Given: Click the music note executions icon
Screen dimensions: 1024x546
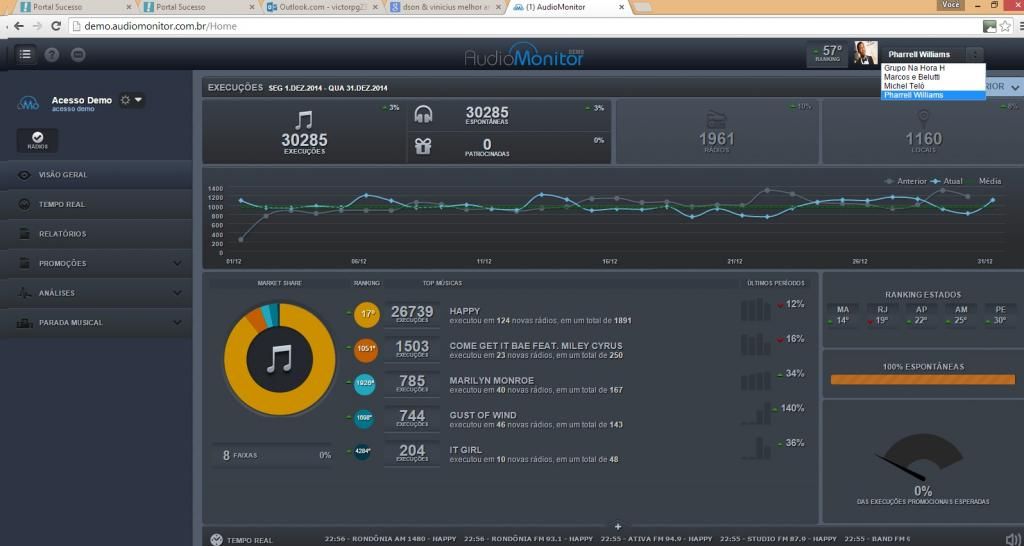Looking at the screenshot, I should pos(304,119).
